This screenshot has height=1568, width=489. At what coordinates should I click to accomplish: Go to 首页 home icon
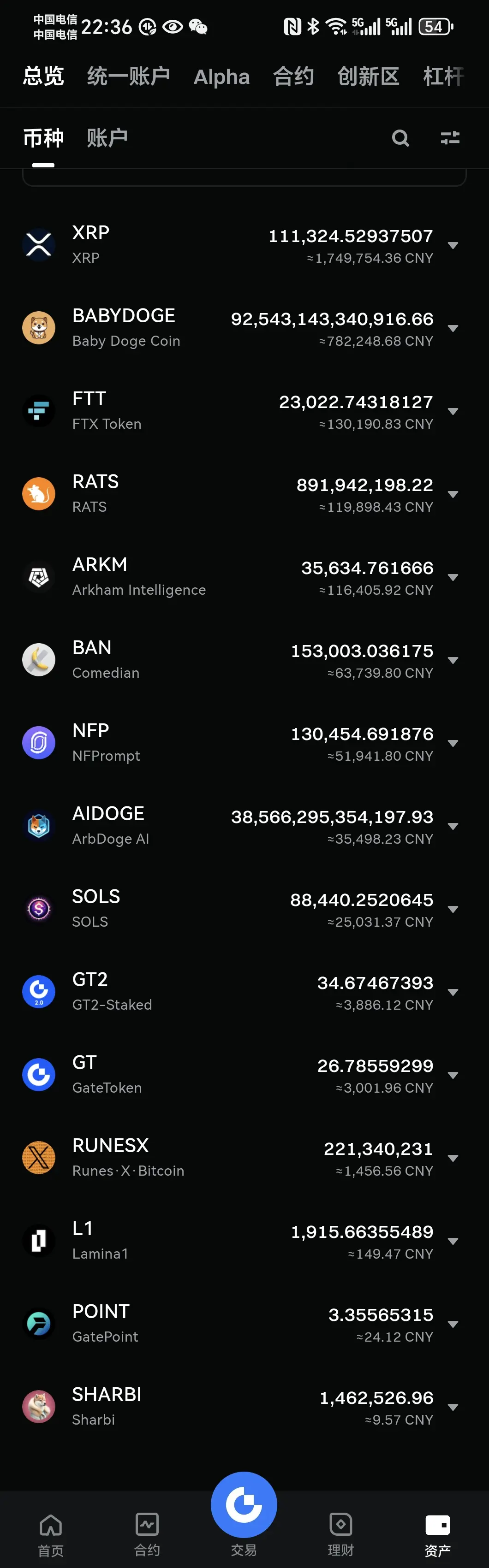coord(51,1525)
